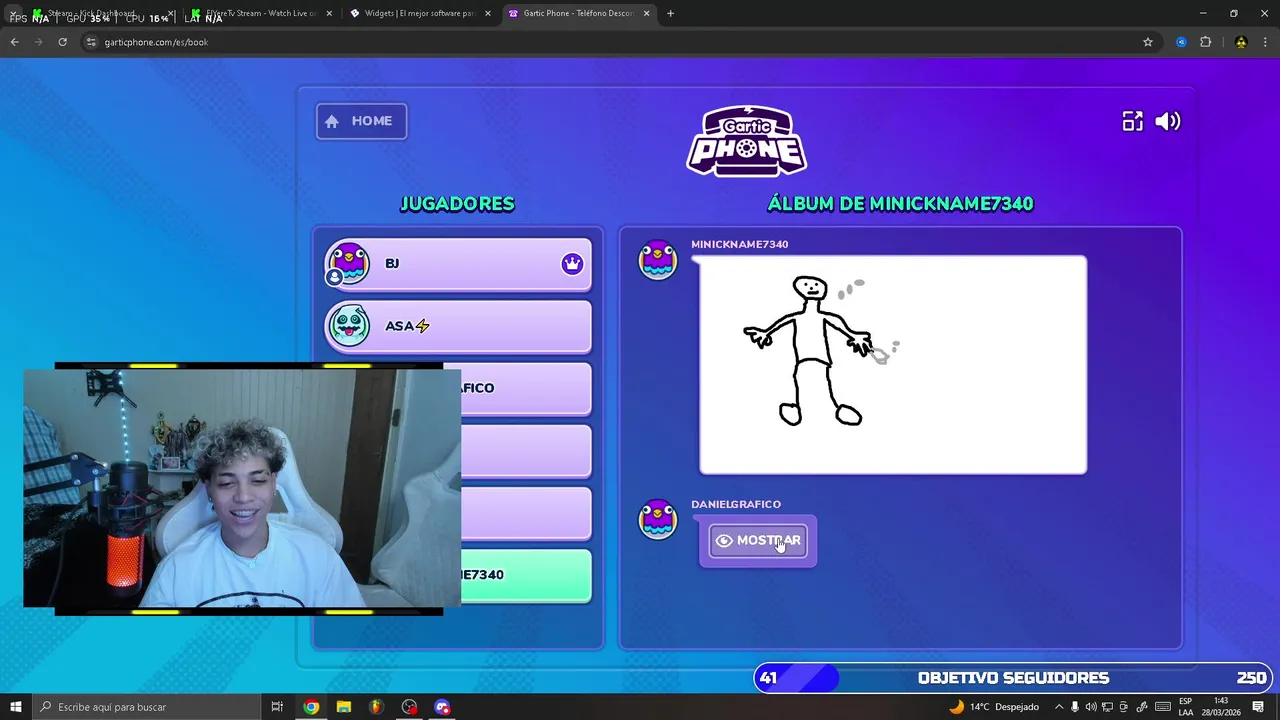Click the HOME button in Gartic Phone
The image size is (1280, 720).
click(361, 121)
